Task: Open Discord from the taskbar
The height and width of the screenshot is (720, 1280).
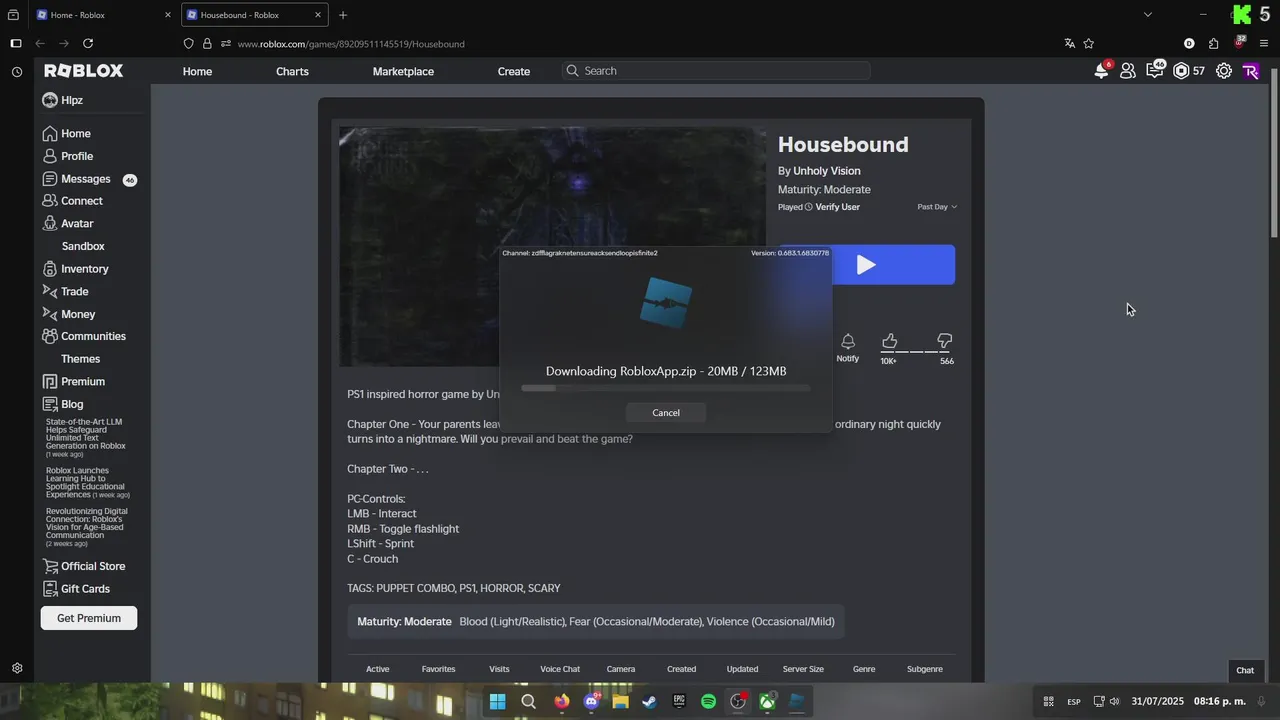Action: [591, 702]
